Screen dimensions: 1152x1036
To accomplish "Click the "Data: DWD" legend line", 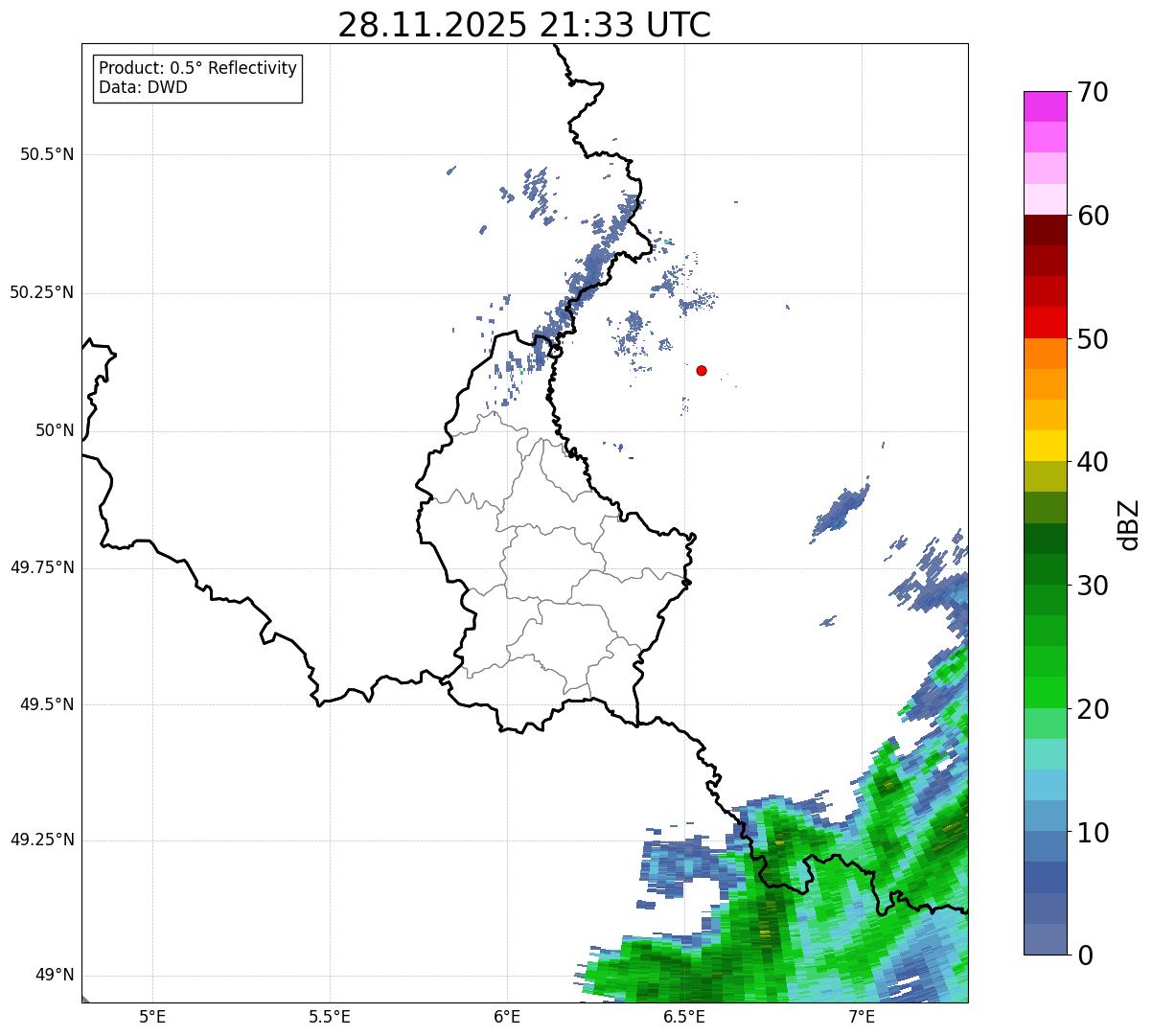I will [143, 87].
